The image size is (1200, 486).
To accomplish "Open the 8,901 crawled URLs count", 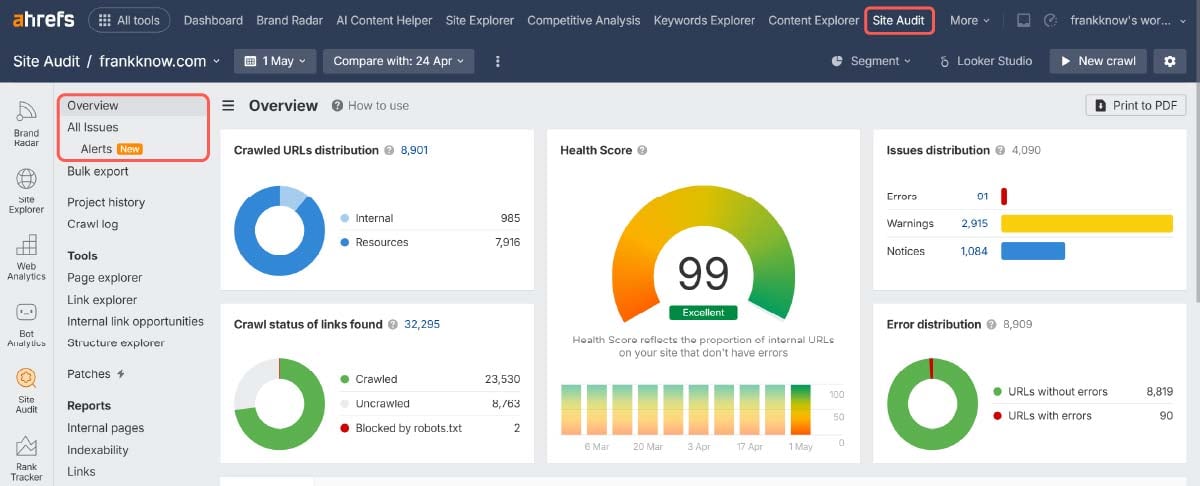I will [x=414, y=150].
